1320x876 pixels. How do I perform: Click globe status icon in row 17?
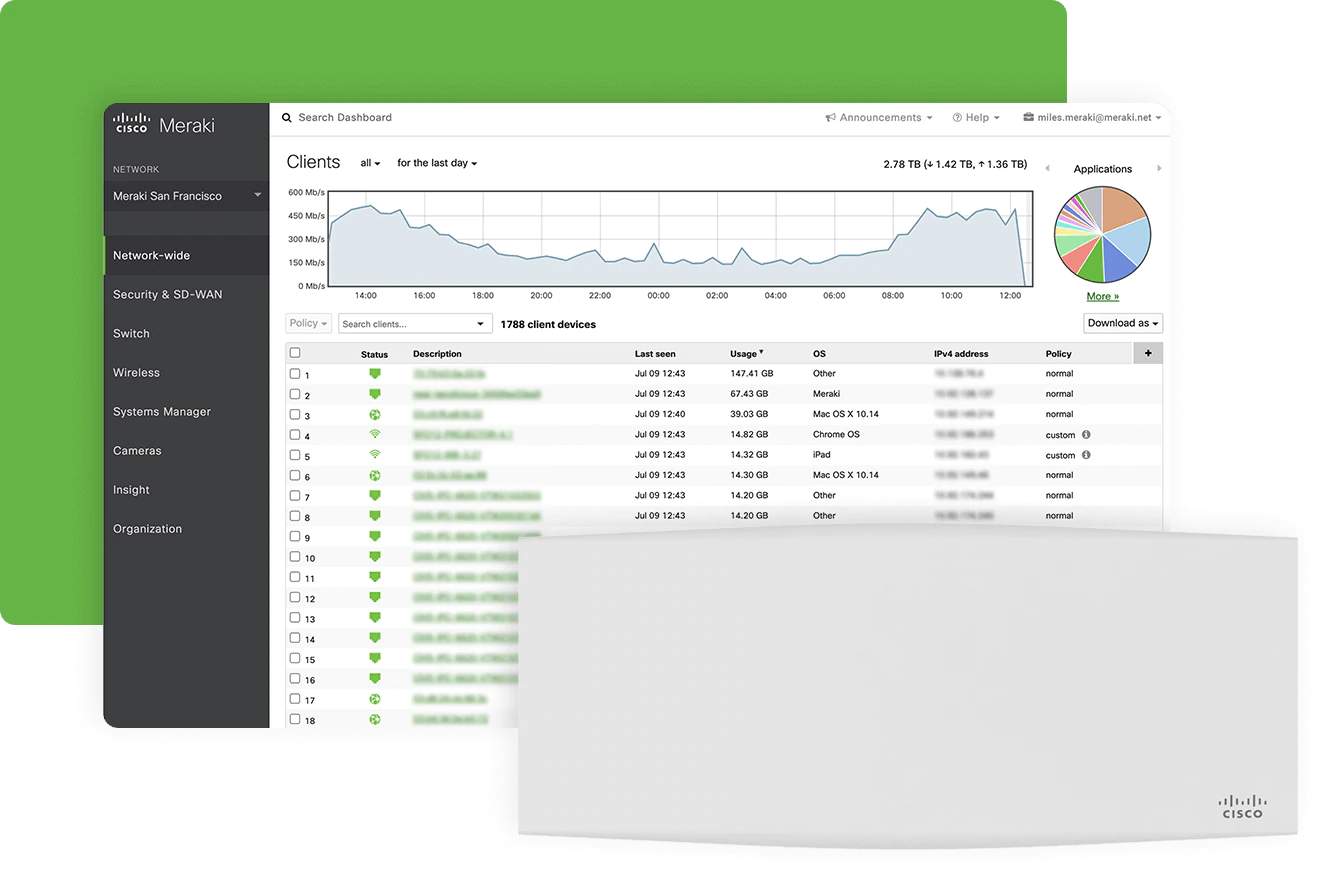coord(375,699)
